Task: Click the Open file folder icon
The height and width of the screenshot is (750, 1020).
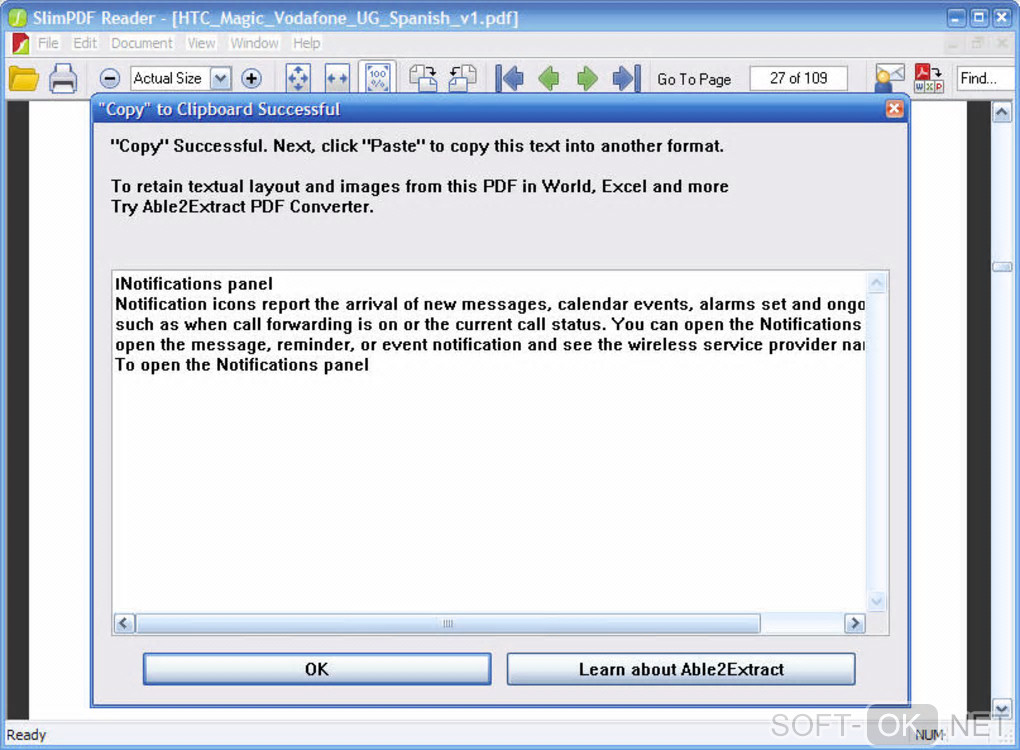Action: pos(23,79)
